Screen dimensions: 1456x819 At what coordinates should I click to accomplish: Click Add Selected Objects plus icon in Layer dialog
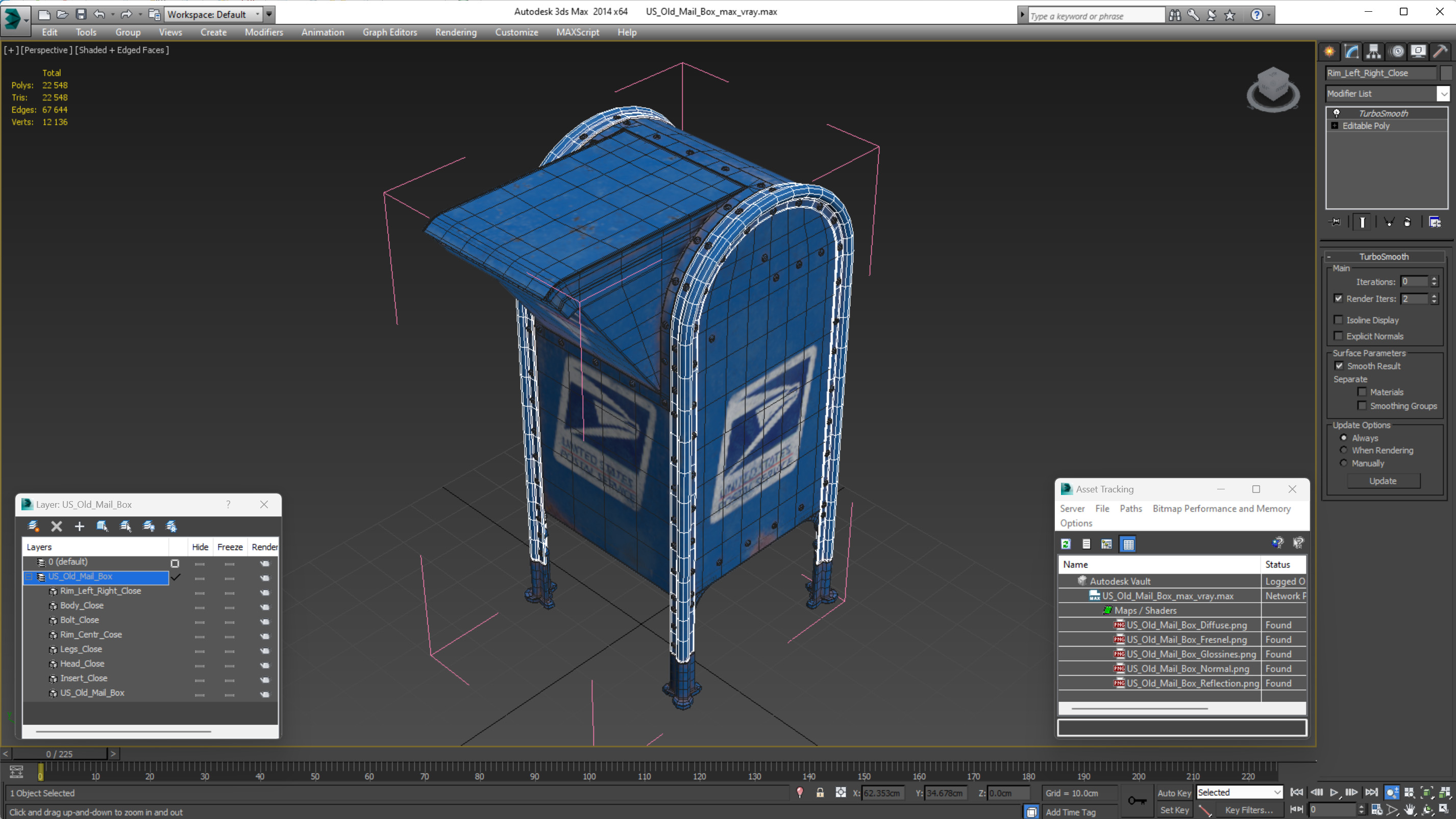point(79,526)
